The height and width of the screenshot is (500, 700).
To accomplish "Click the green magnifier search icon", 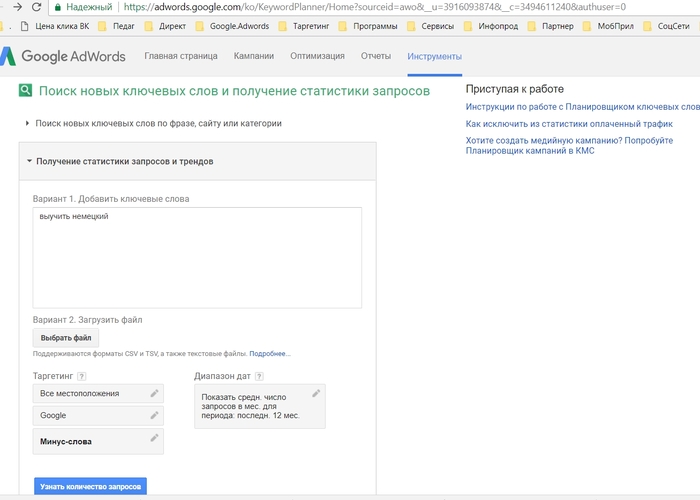I will [x=25, y=90].
